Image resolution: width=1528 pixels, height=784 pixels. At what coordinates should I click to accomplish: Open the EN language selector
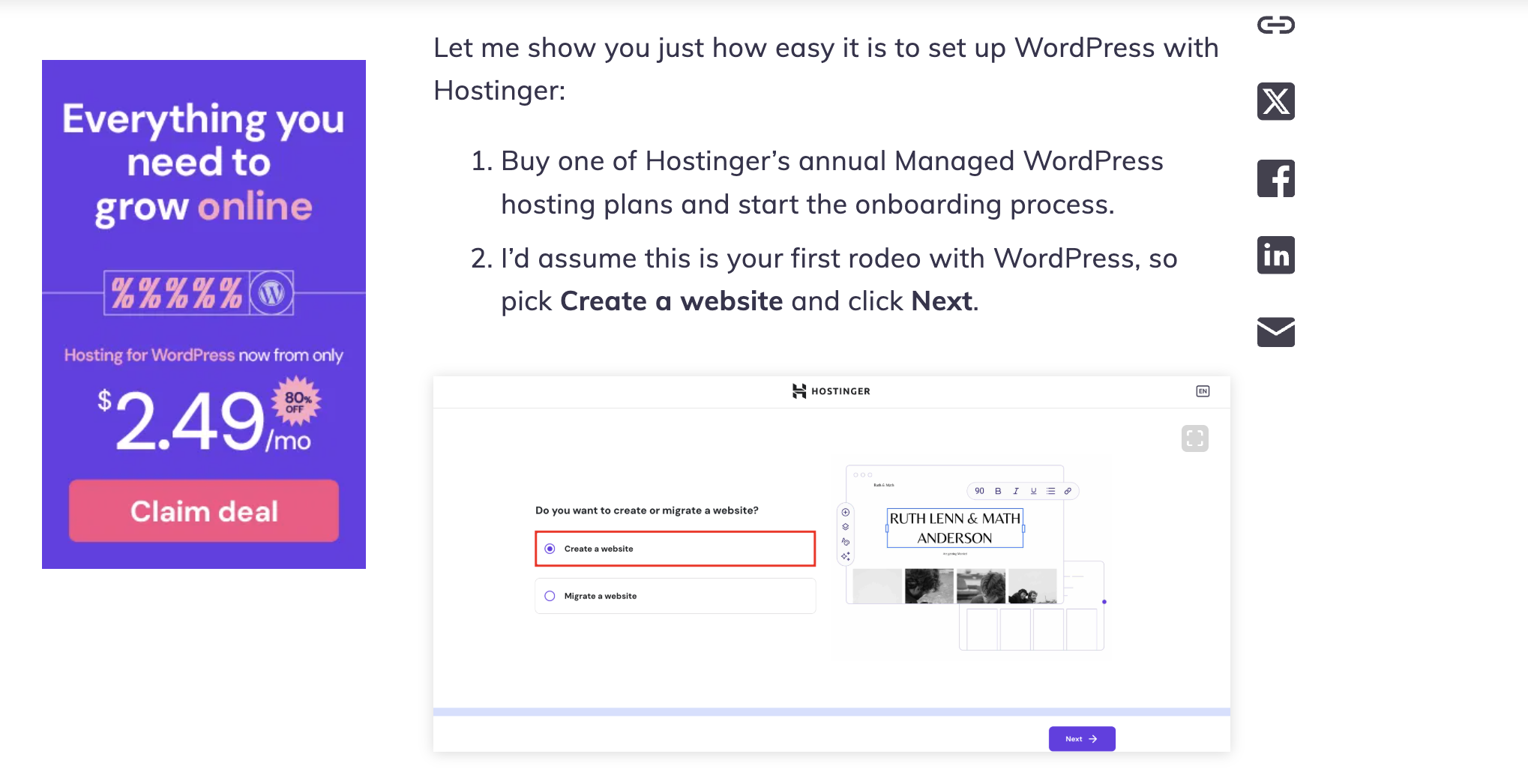tap(1203, 391)
